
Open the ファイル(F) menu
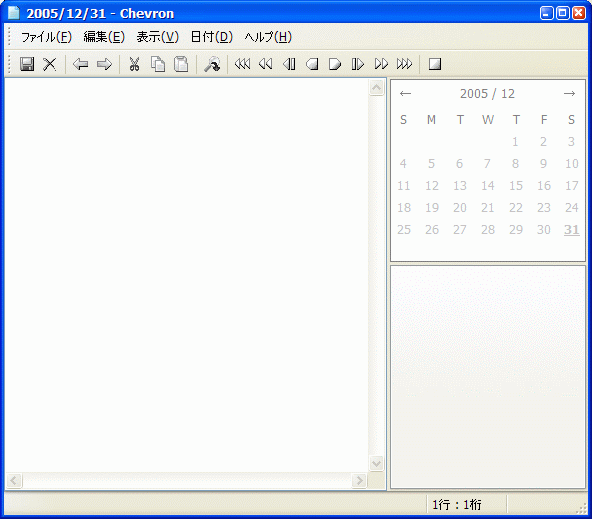(x=46, y=37)
